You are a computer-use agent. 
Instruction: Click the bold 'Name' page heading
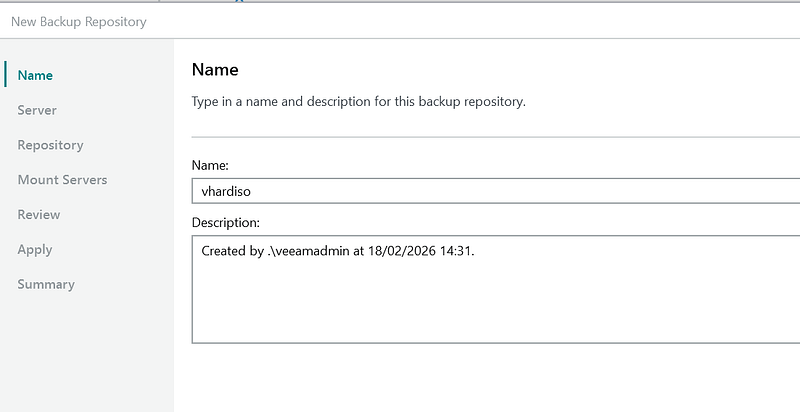[215, 70]
